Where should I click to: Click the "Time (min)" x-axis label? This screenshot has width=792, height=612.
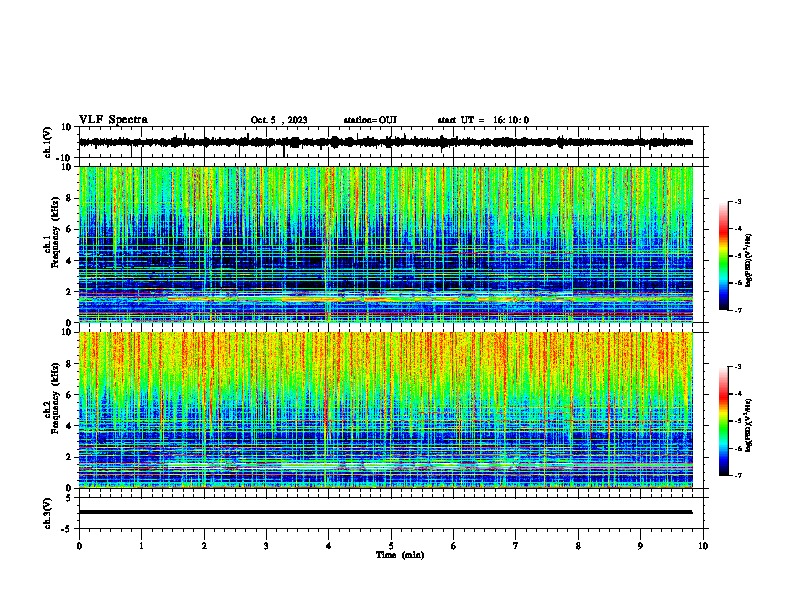coord(400,555)
